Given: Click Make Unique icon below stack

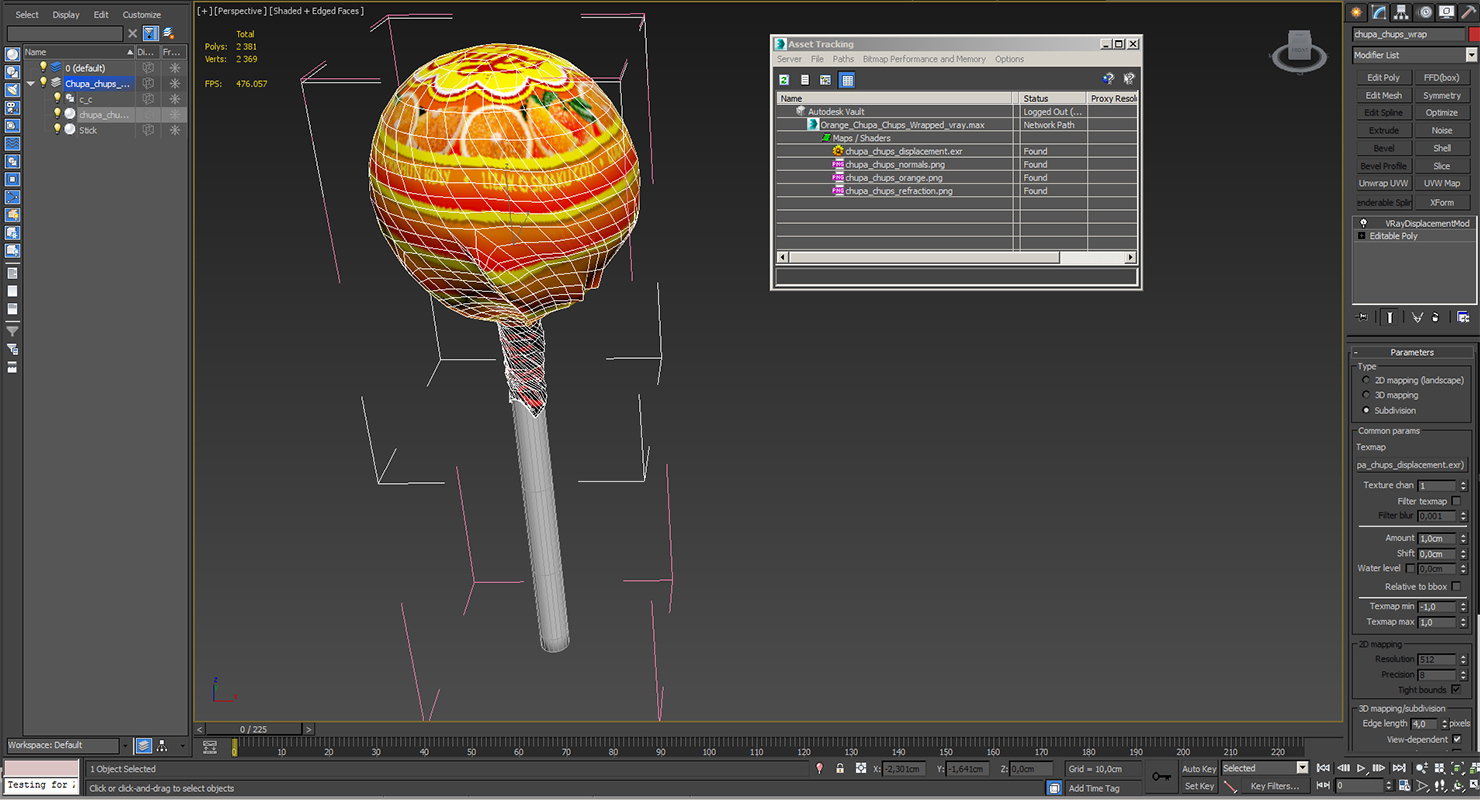Looking at the screenshot, I should click(x=1417, y=317).
